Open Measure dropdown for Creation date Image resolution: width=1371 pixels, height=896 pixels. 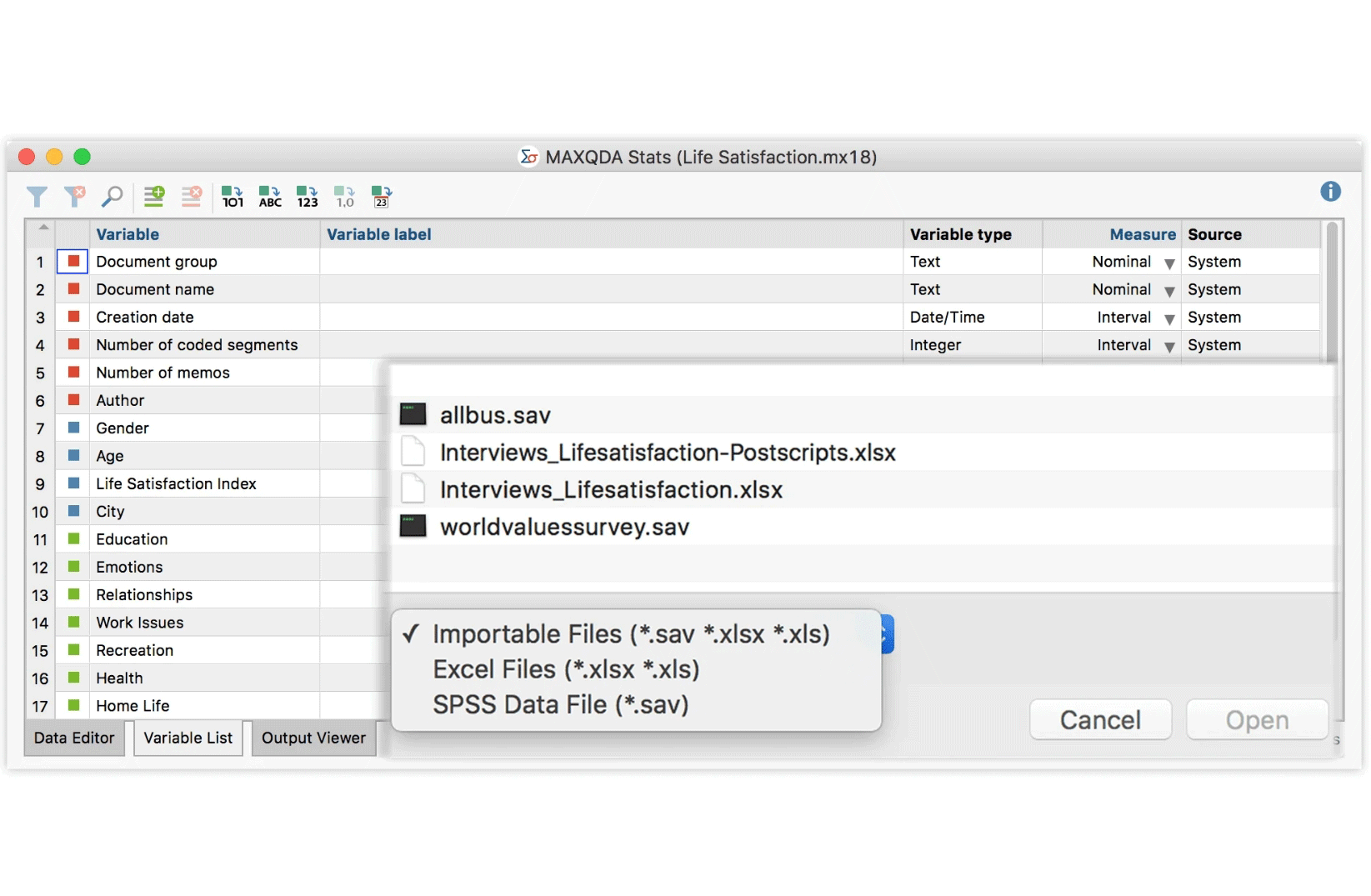coord(1169,319)
